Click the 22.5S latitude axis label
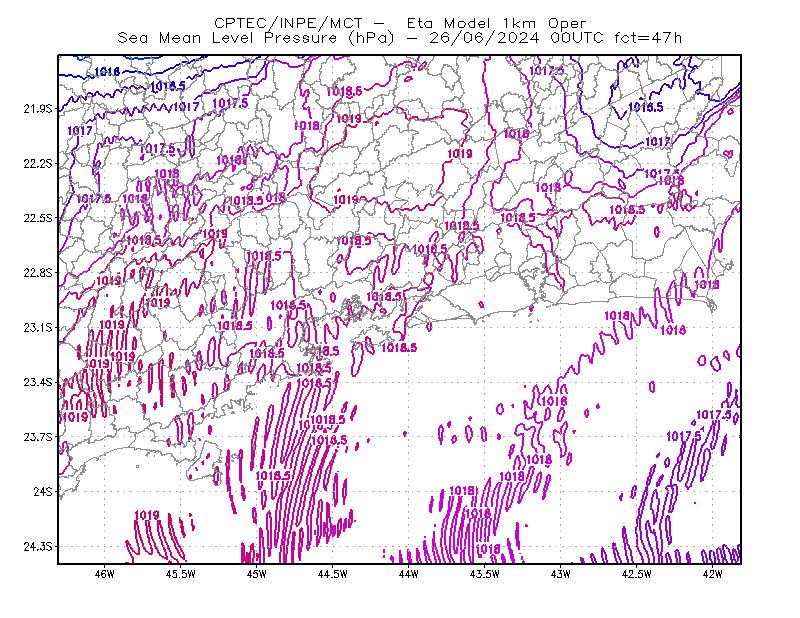 click(x=38, y=218)
